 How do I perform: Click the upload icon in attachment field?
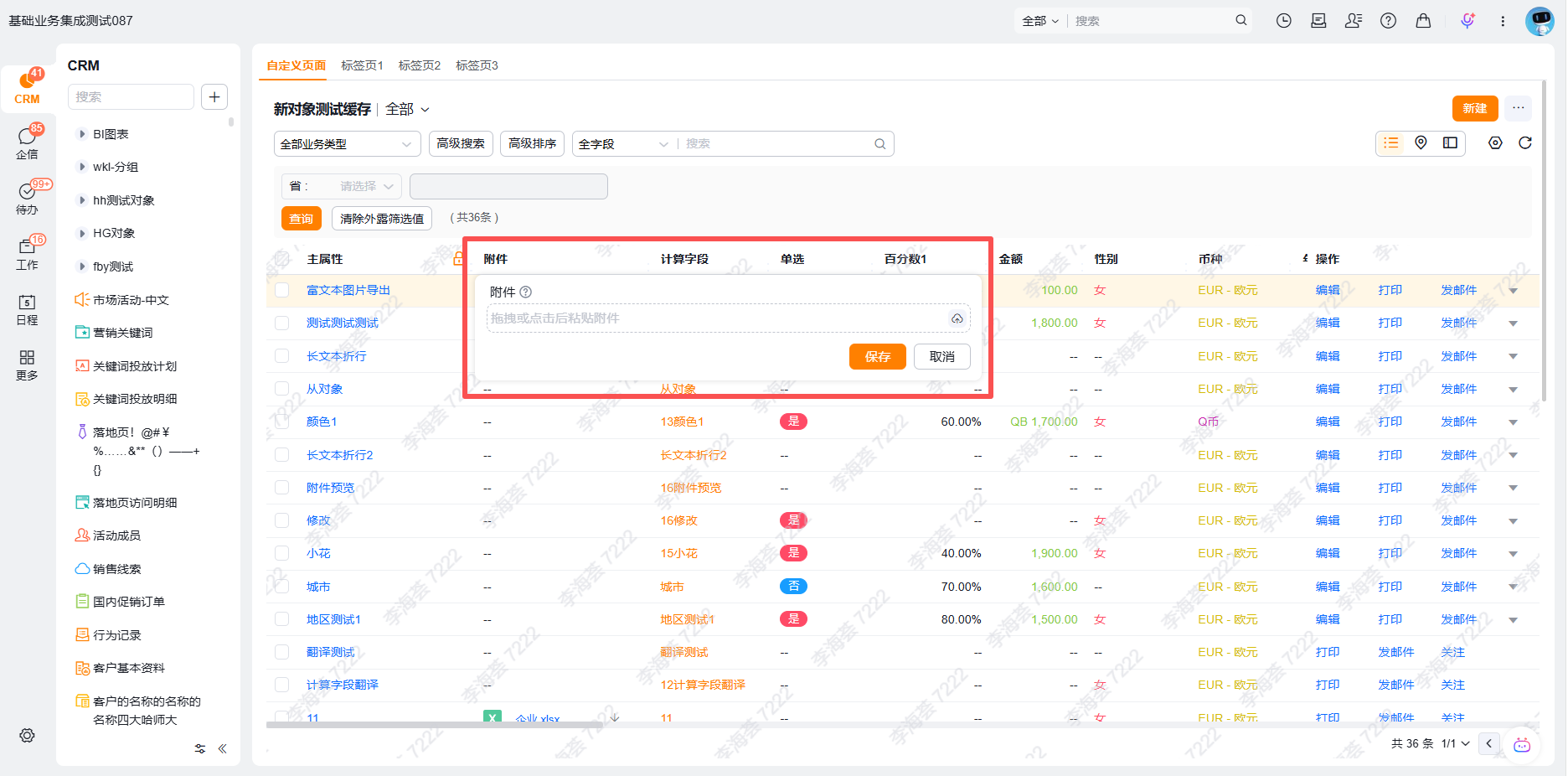(957, 318)
